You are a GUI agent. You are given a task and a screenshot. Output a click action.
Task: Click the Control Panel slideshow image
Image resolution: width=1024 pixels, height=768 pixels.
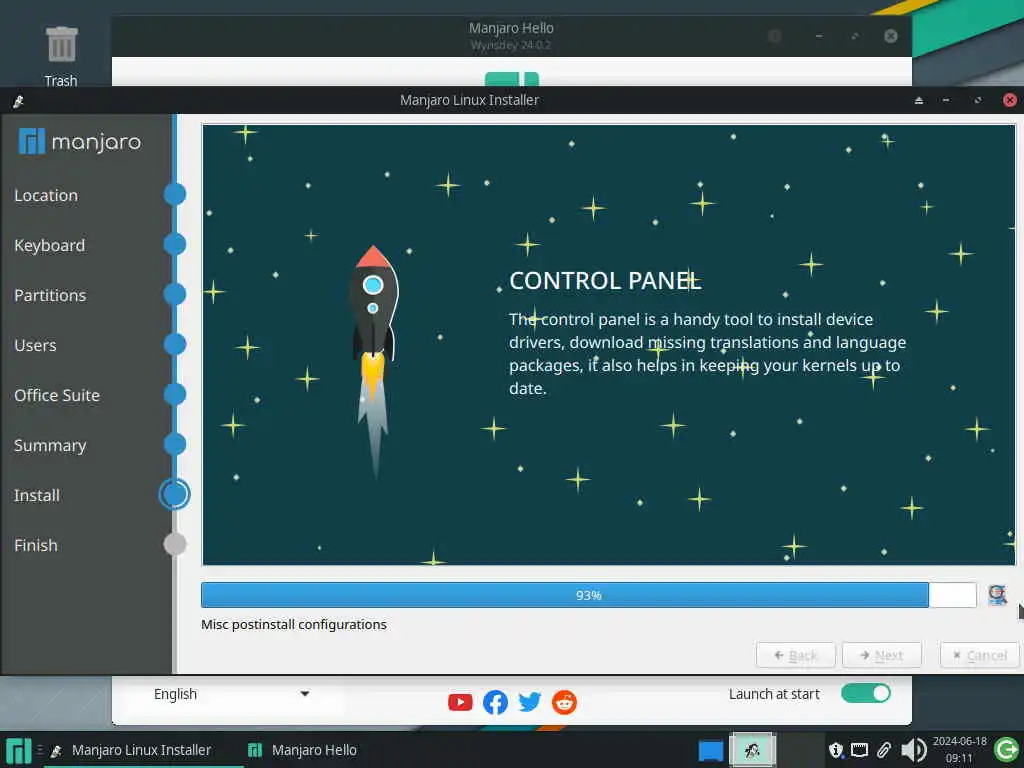point(609,345)
